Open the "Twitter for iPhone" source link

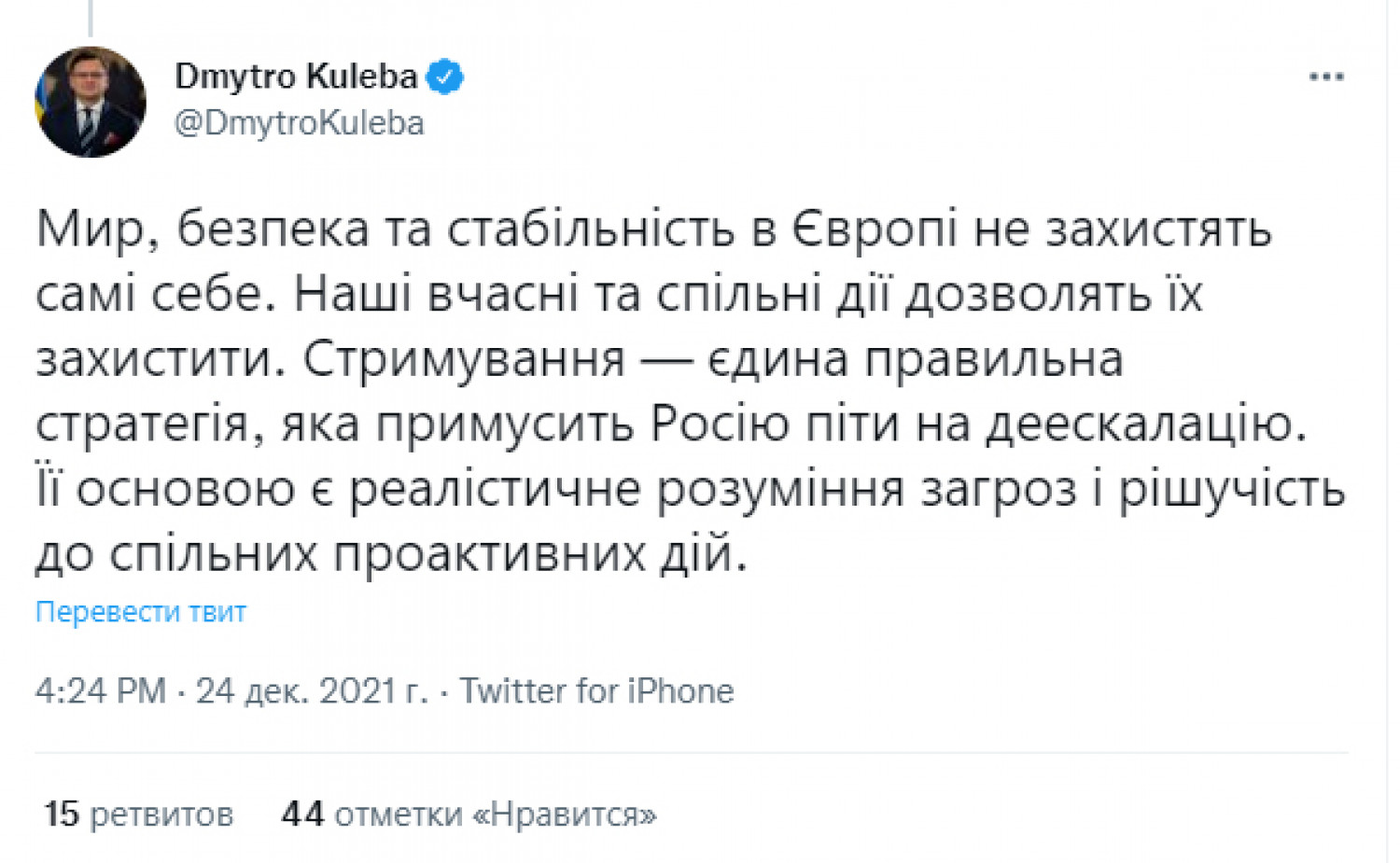pos(596,691)
